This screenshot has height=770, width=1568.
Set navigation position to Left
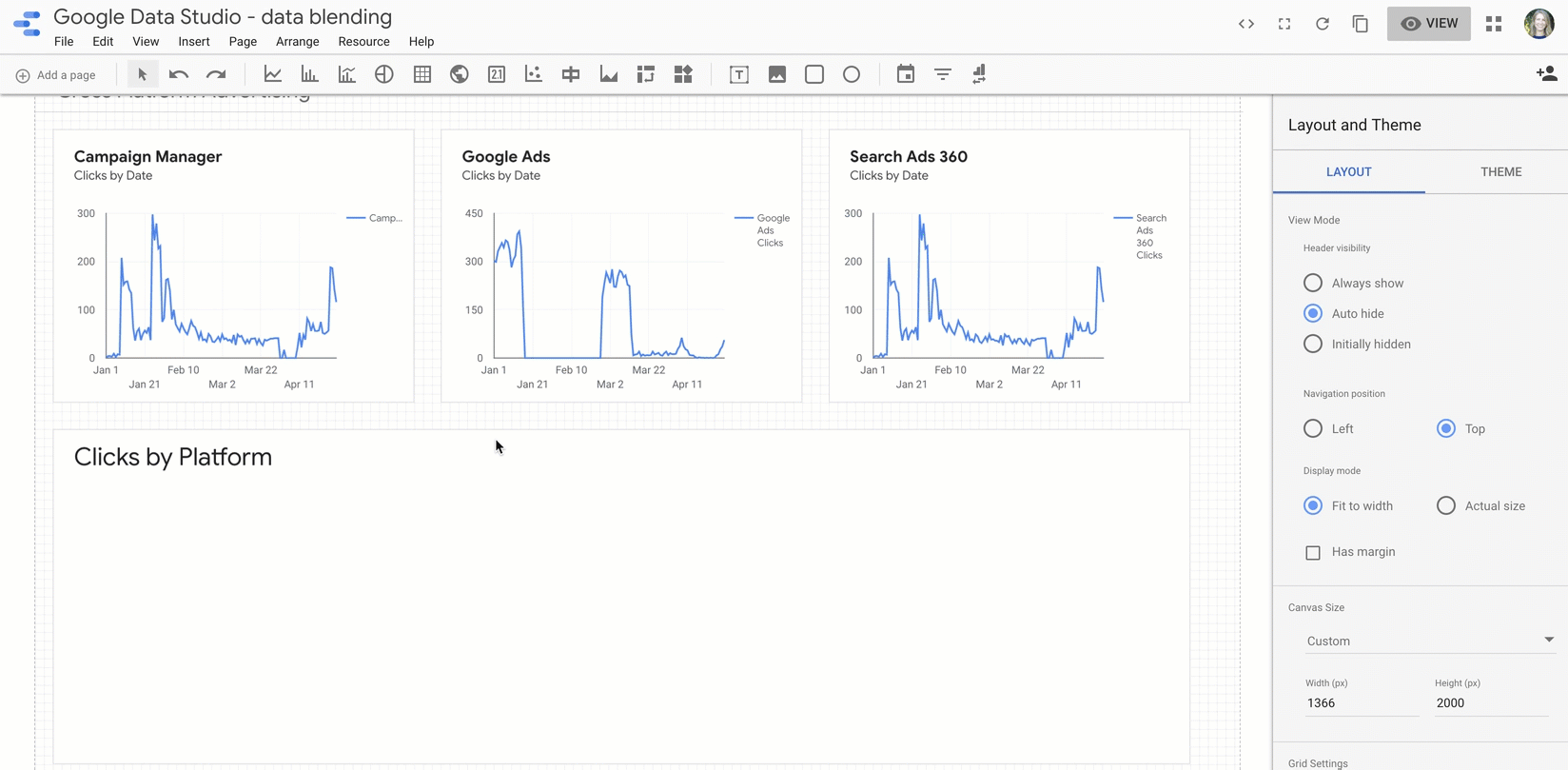click(1313, 428)
